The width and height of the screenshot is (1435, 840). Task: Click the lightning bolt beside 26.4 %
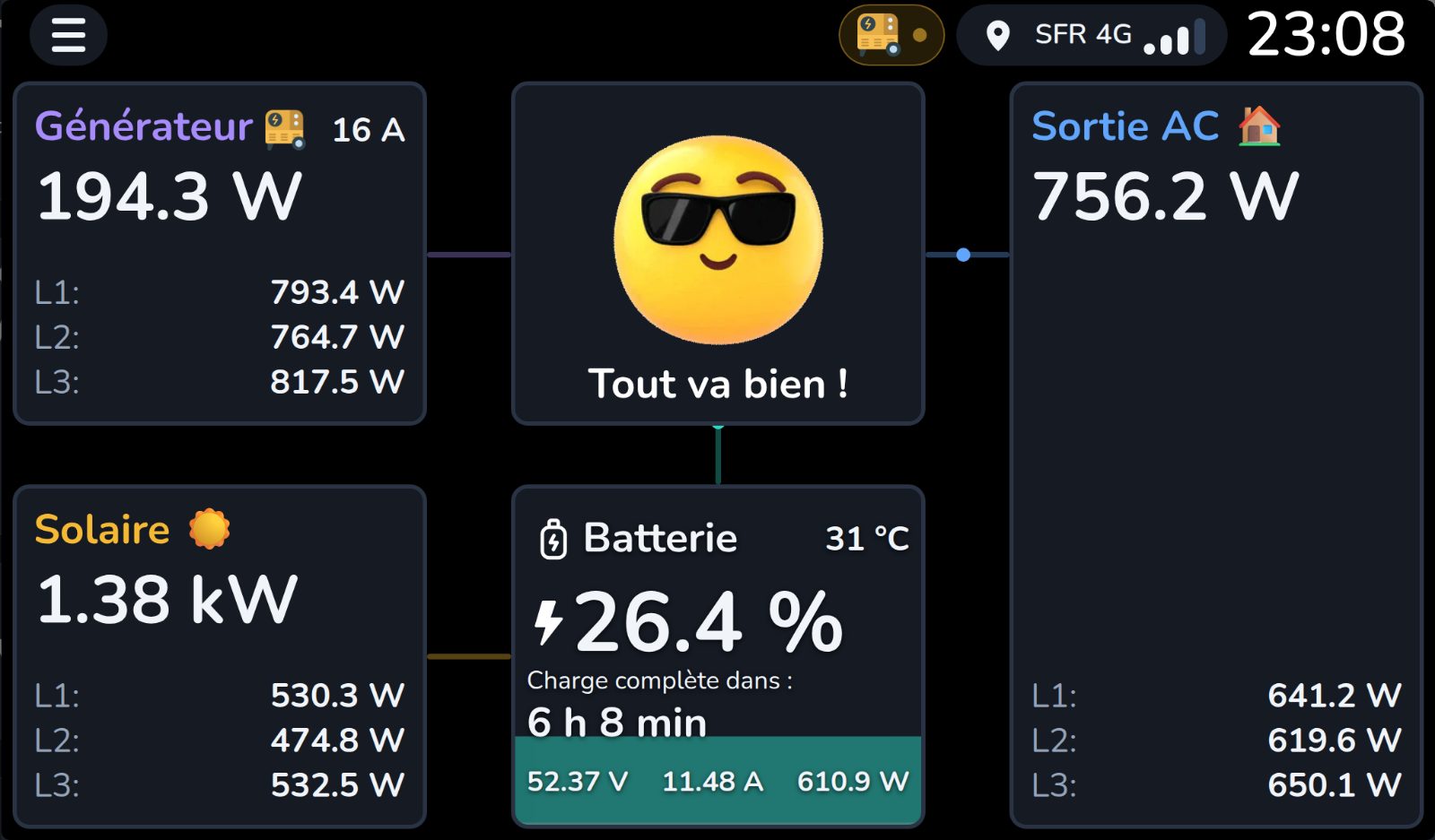tap(548, 622)
